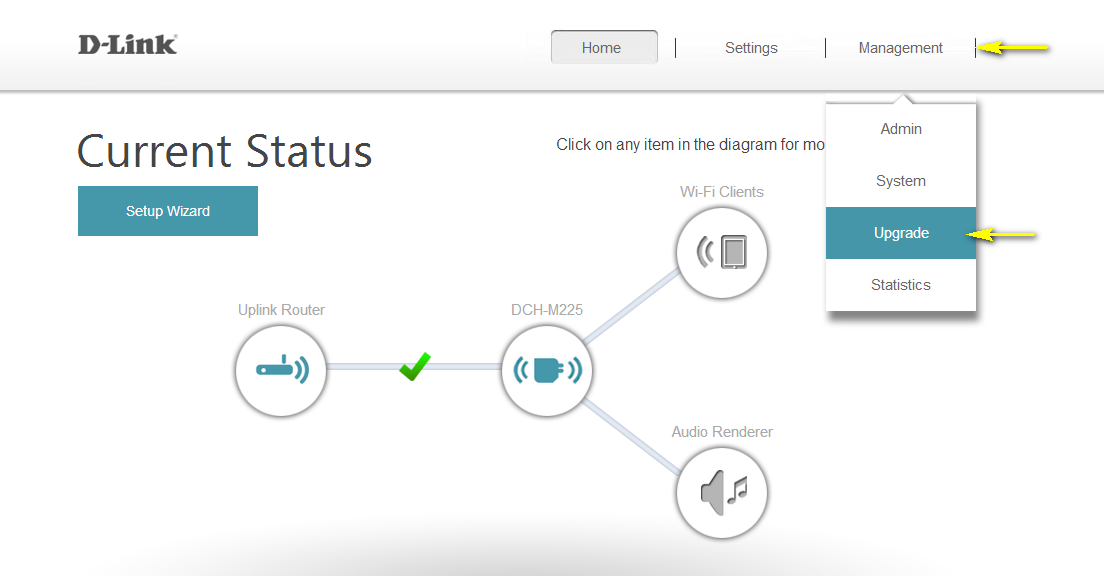Screen dimensions: 1104x576
Task: Go to the Home tab
Action: click(603, 48)
